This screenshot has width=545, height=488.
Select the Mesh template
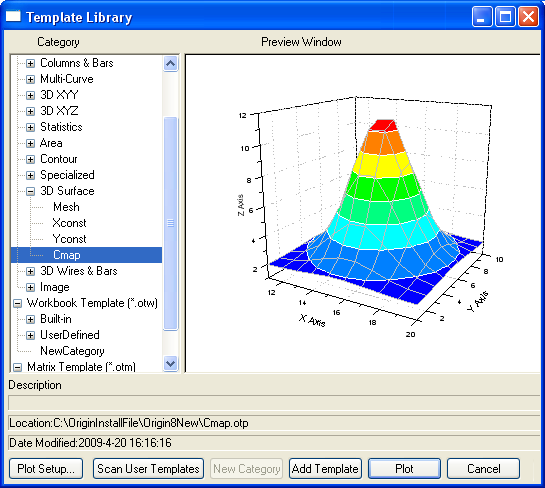(x=66, y=207)
